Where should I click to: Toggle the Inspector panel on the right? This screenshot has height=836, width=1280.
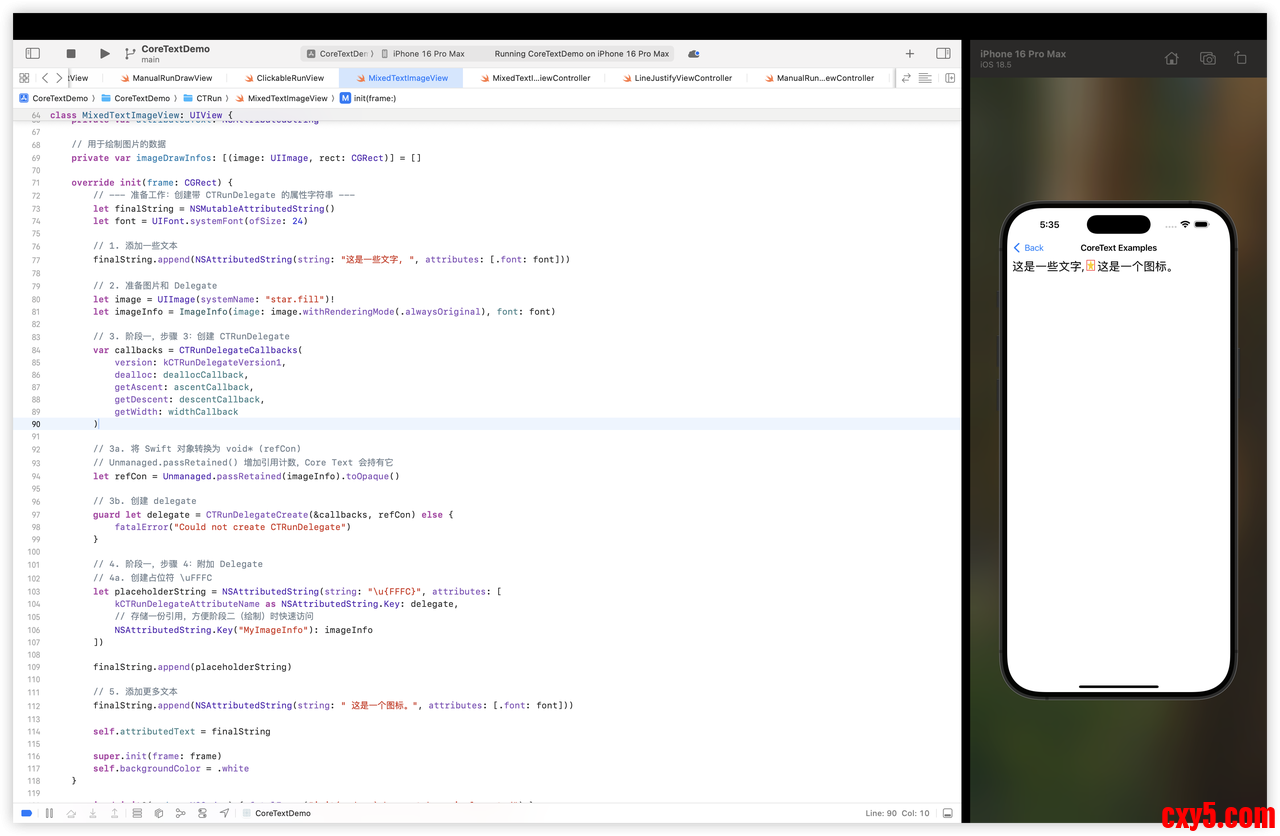[x=942, y=54]
